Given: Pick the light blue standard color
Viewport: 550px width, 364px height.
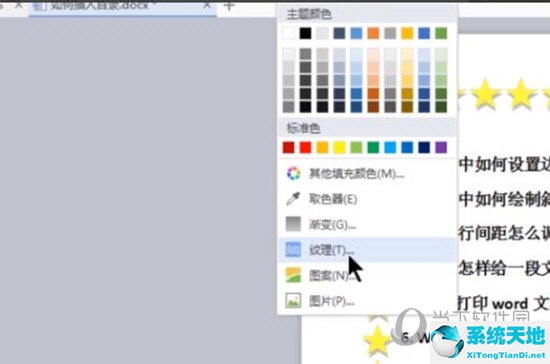Looking at the screenshot, I should 390,148.
